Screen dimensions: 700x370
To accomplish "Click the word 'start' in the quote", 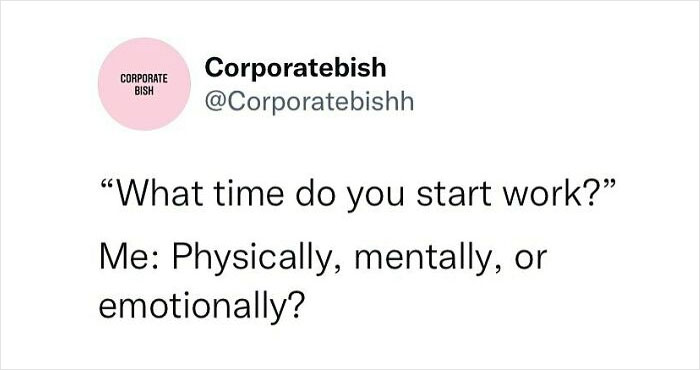I will [449, 195].
